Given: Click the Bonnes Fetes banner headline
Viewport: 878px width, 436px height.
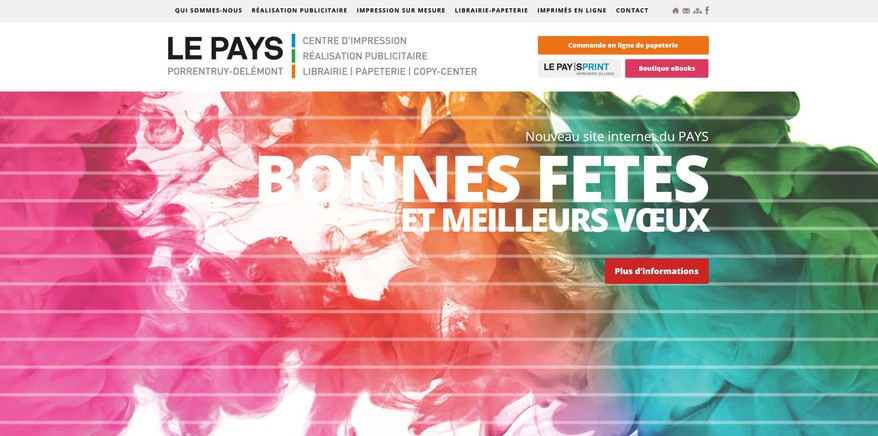Looking at the screenshot, I should [483, 180].
